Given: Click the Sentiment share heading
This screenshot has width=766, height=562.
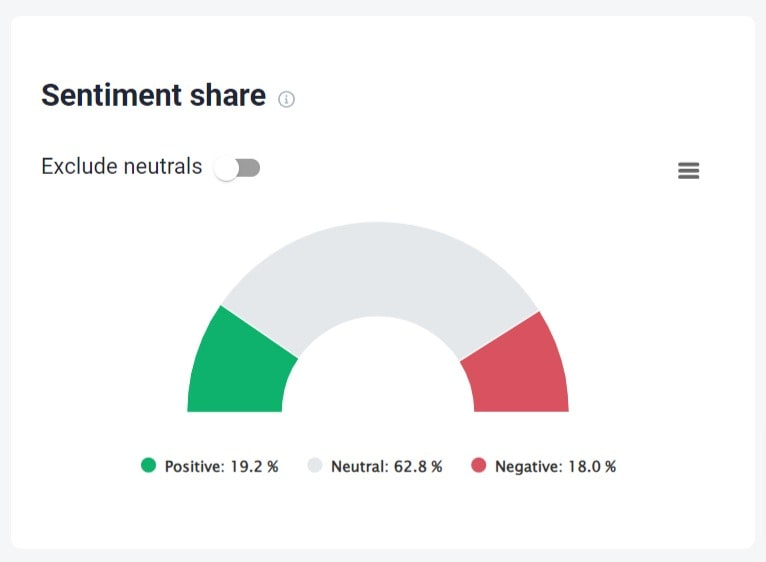Looking at the screenshot, I should coord(153,95).
